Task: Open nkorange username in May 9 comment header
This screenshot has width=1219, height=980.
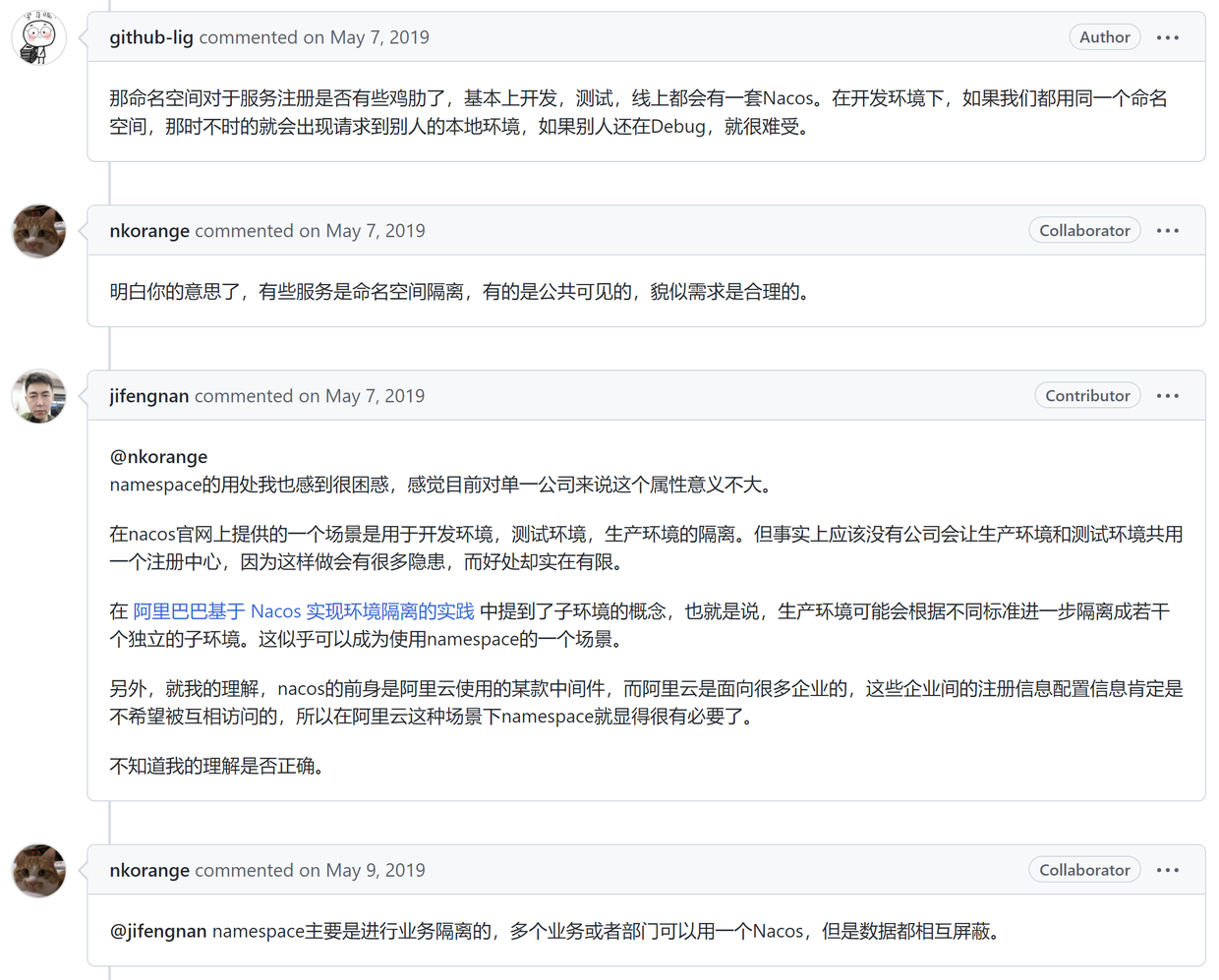Action: click(x=149, y=870)
